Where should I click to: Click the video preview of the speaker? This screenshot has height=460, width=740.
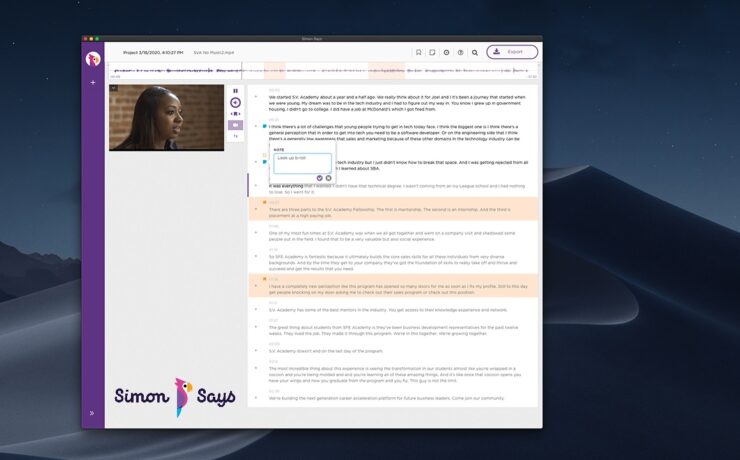pyautogui.click(x=167, y=117)
